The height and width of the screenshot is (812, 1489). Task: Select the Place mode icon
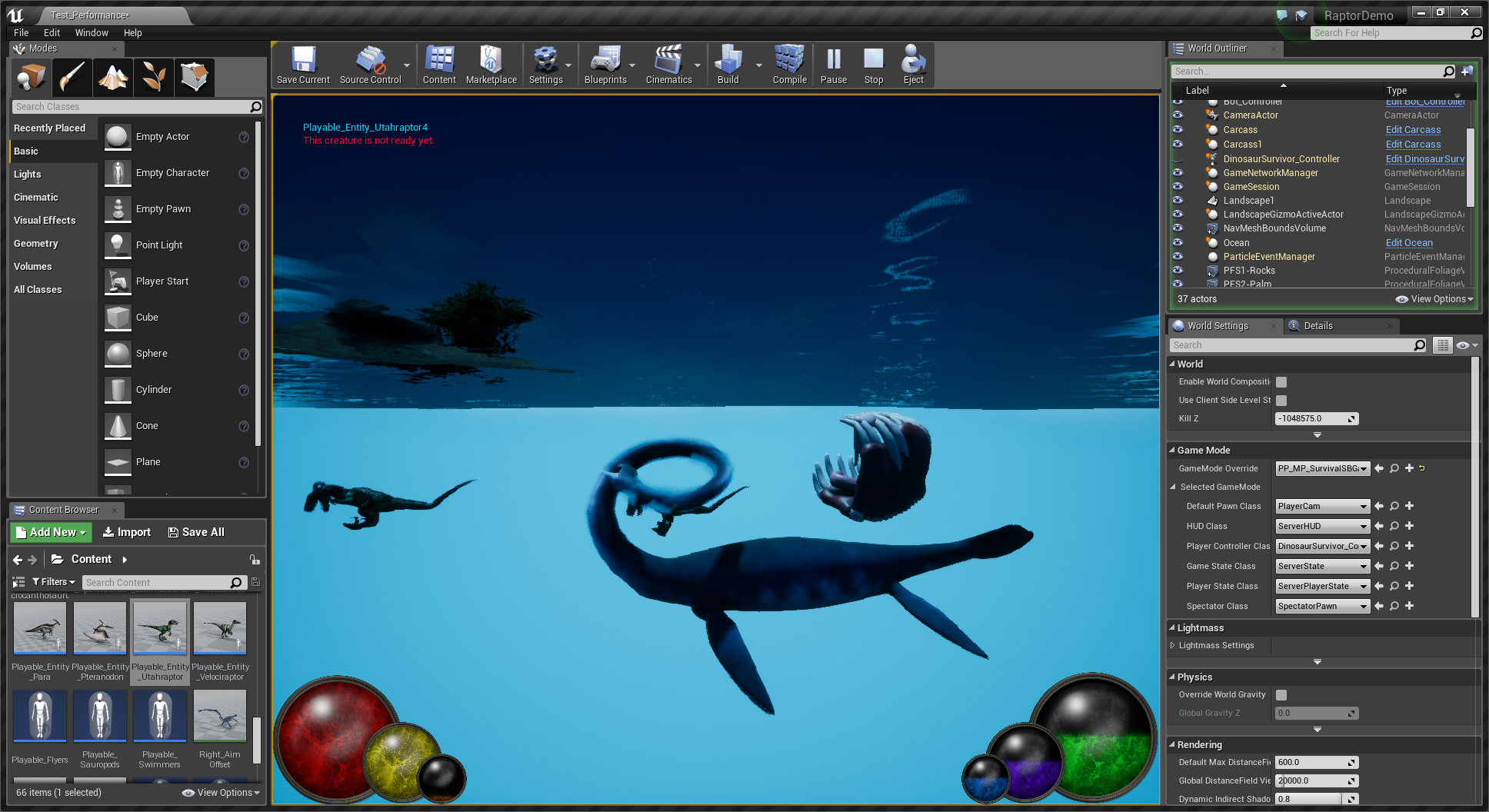pyautogui.click(x=32, y=77)
